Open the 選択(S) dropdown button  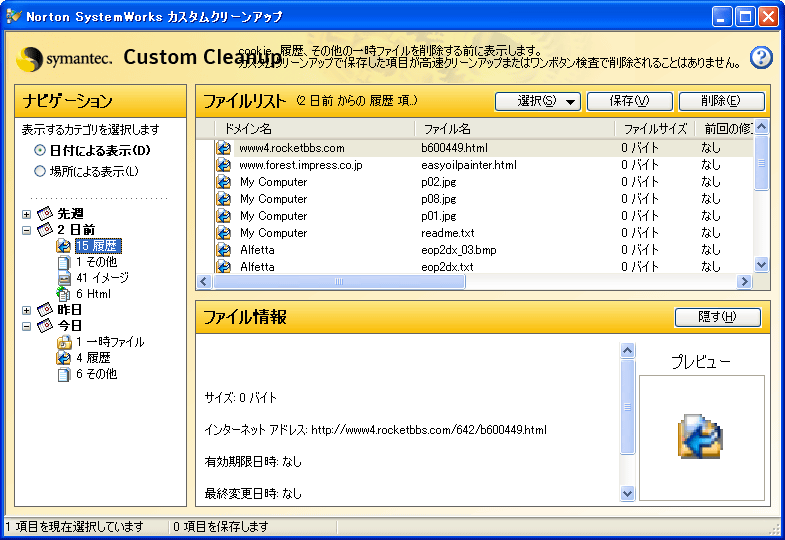[x=538, y=101]
